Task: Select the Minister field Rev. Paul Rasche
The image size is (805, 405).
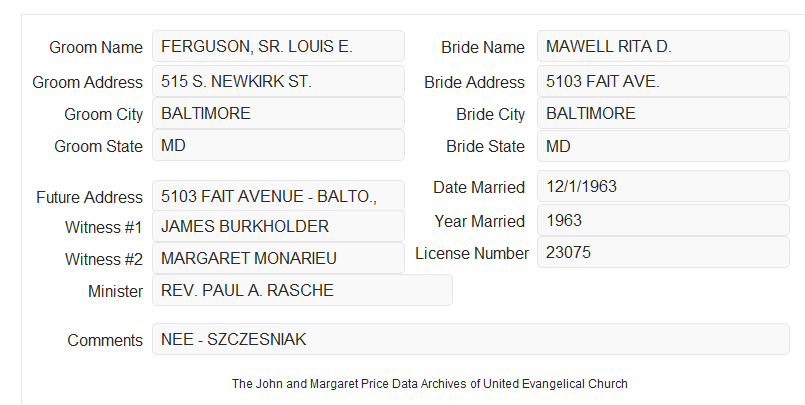Action: pos(302,290)
